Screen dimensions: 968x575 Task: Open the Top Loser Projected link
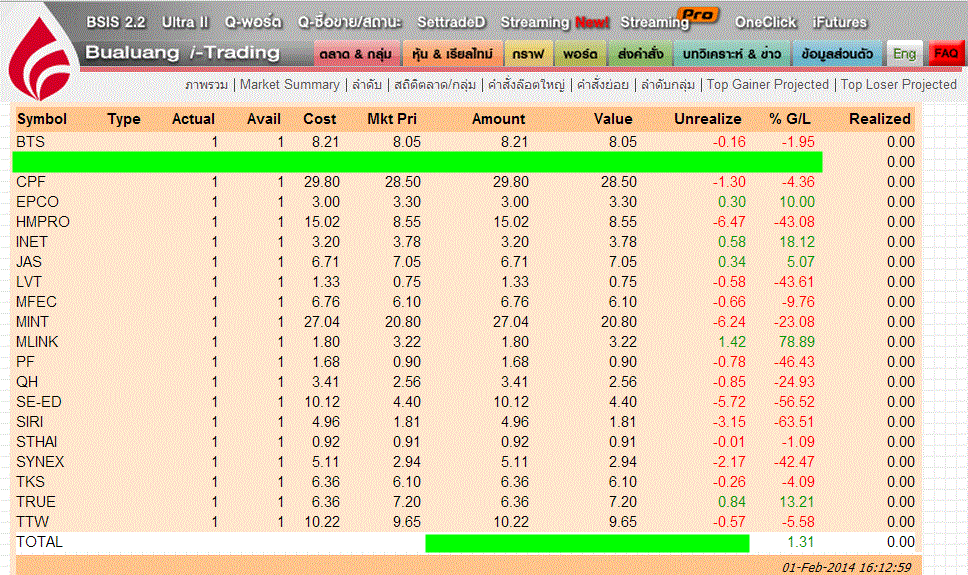click(898, 85)
